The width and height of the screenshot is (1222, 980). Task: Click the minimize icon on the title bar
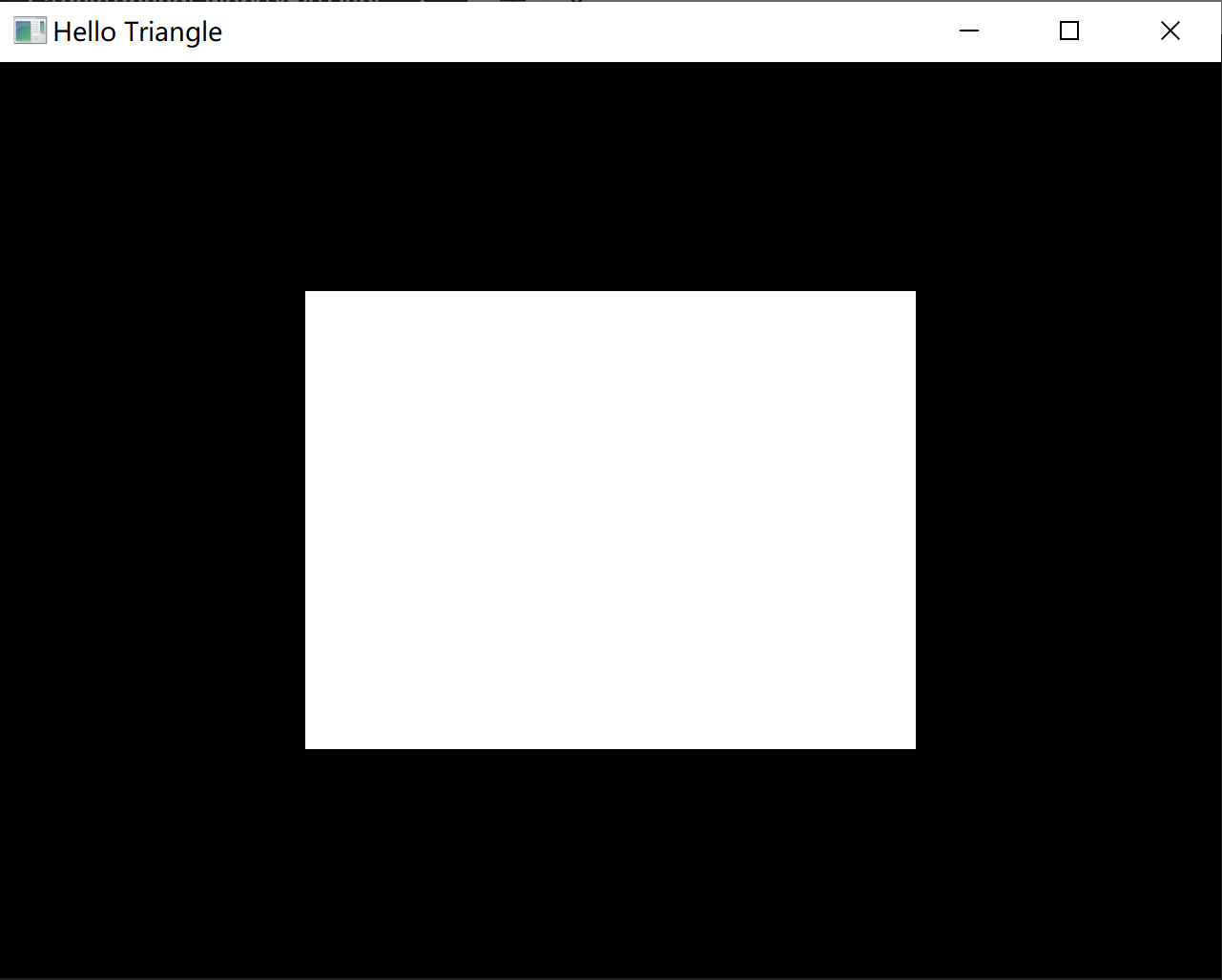[969, 31]
